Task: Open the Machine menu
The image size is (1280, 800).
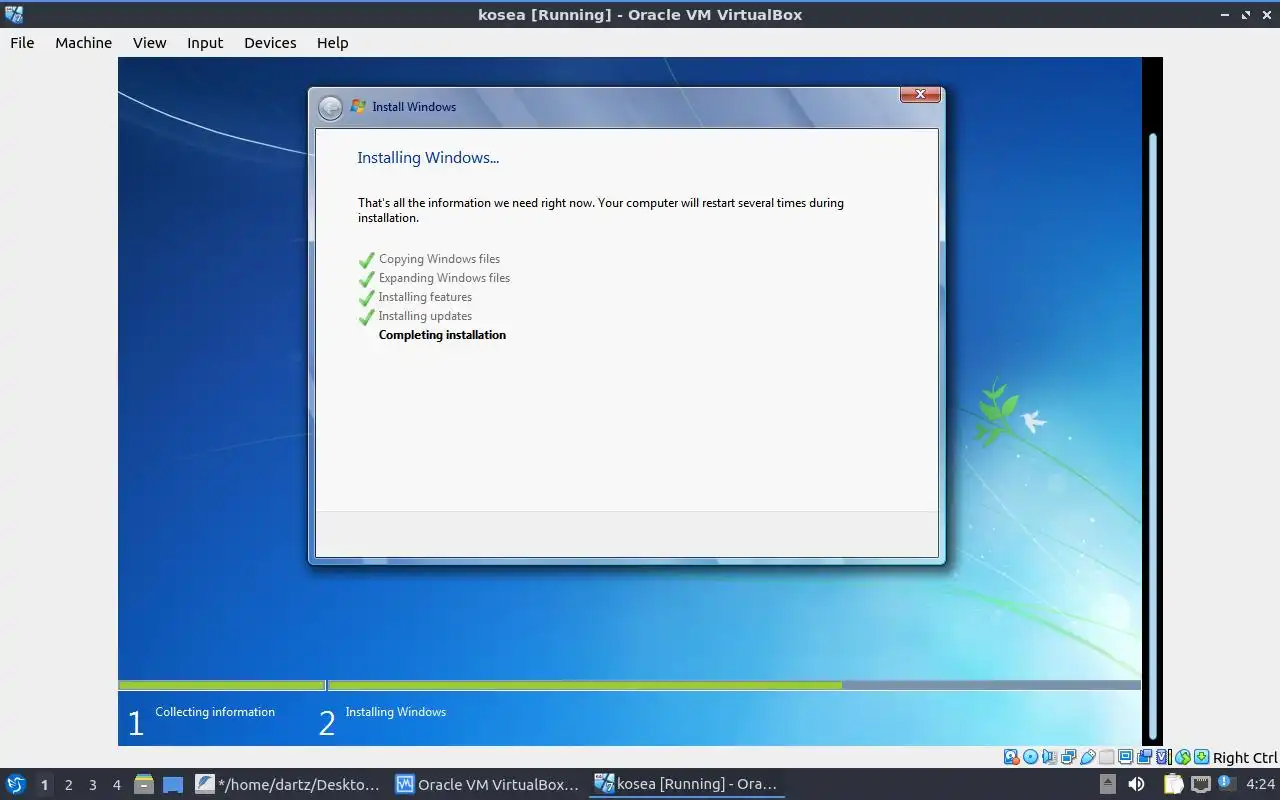Action: pos(83,42)
